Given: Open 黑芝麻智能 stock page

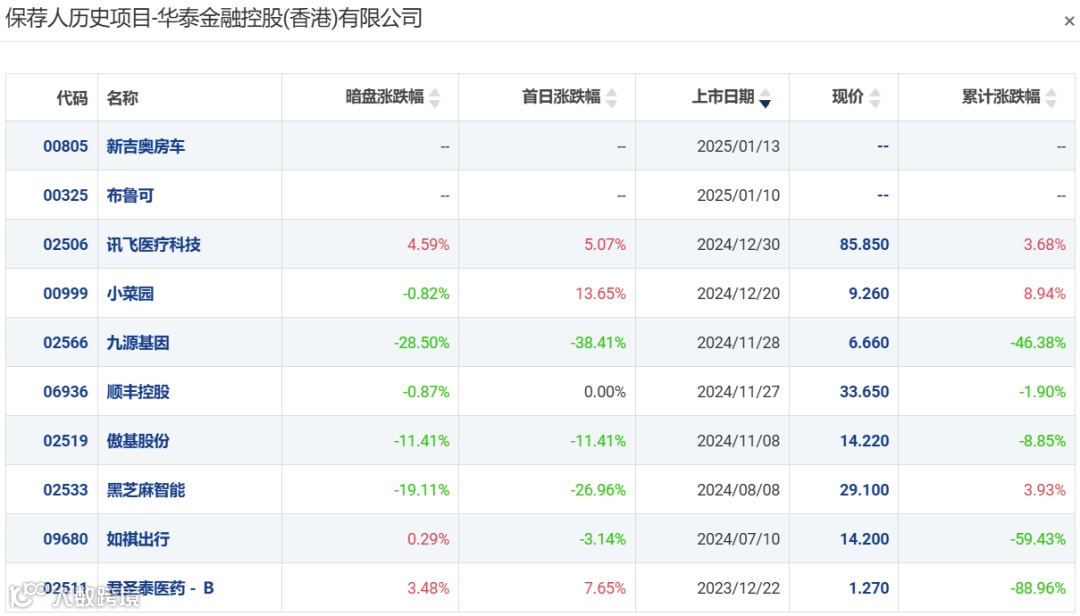Looking at the screenshot, I should pyautogui.click(x=146, y=490).
